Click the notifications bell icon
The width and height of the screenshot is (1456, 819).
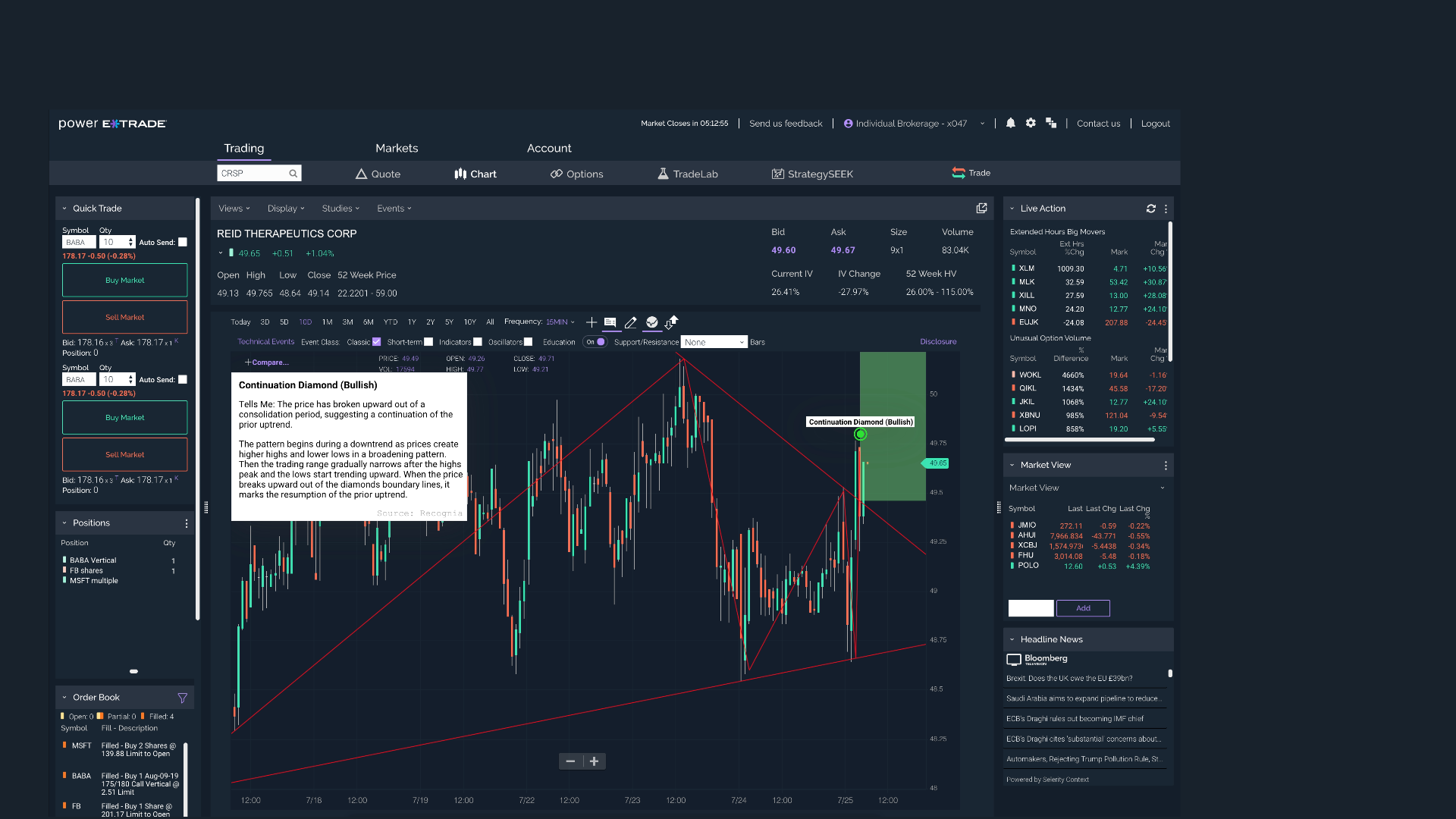(x=1010, y=123)
